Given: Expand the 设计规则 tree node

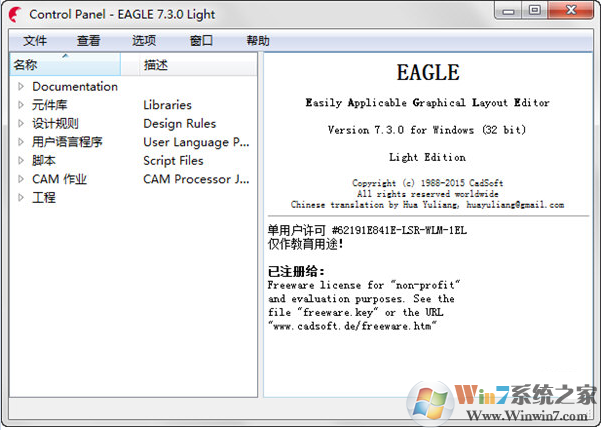Looking at the screenshot, I should click(x=21, y=123).
